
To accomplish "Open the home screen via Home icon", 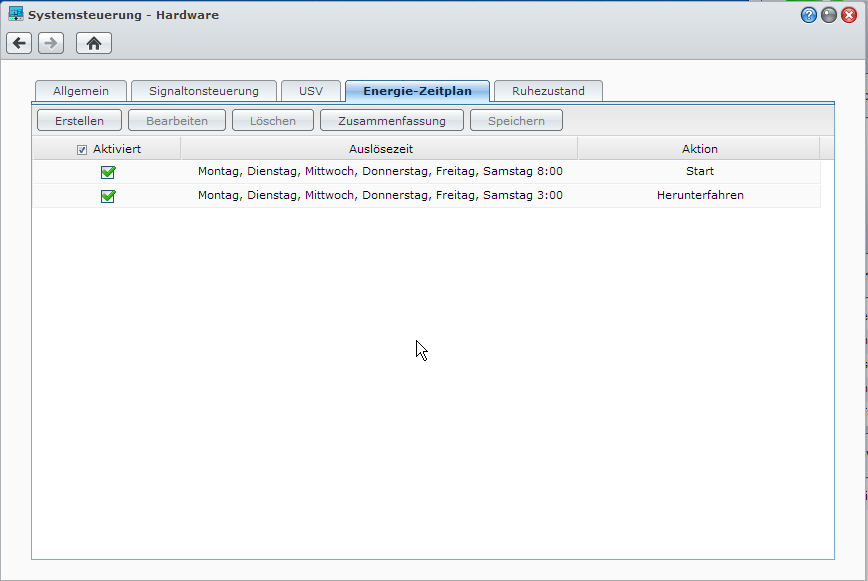I will [x=95, y=43].
